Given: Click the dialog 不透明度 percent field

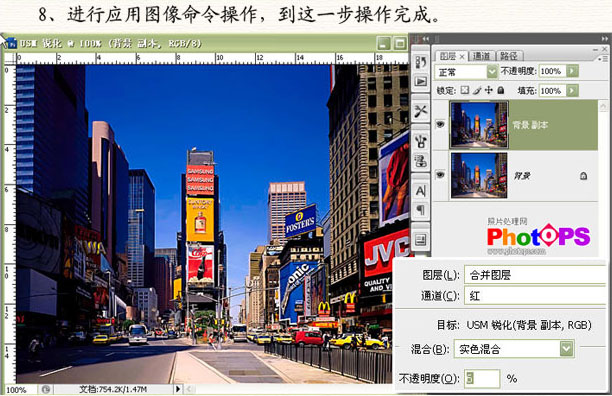Looking at the screenshot, I should point(482,378).
